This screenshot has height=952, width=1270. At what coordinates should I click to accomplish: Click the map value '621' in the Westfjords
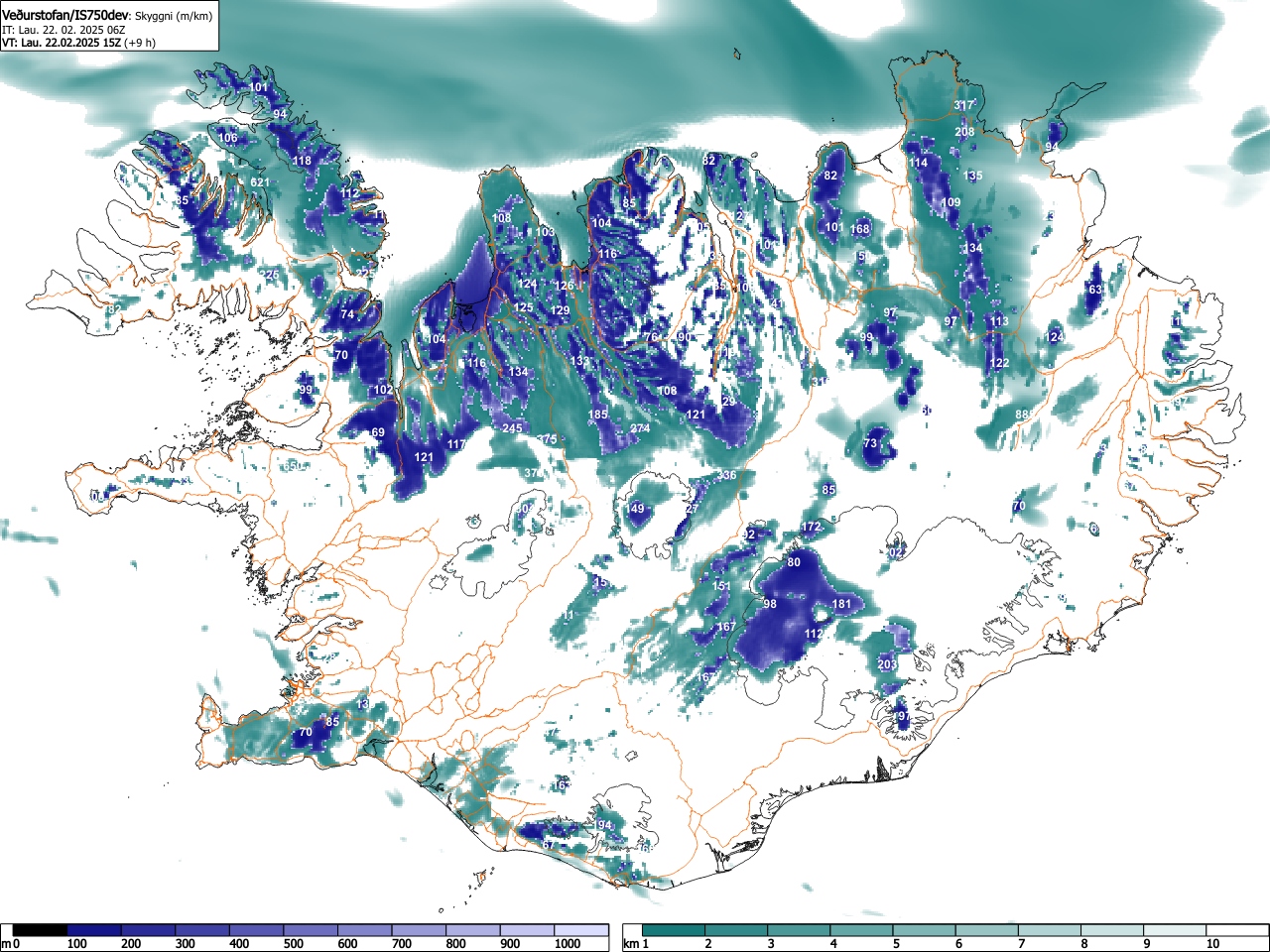coord(260,182)
